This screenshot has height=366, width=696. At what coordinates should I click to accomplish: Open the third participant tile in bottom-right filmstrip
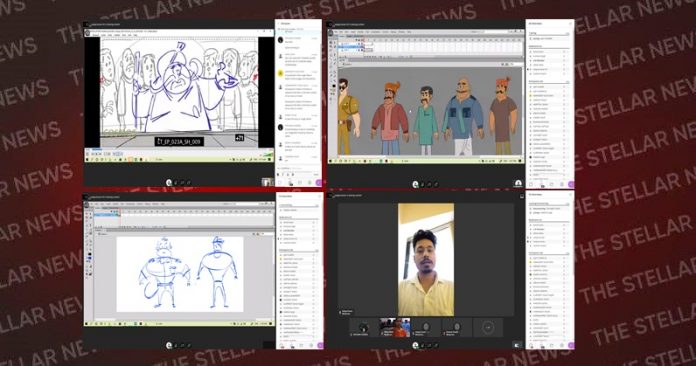426,327
